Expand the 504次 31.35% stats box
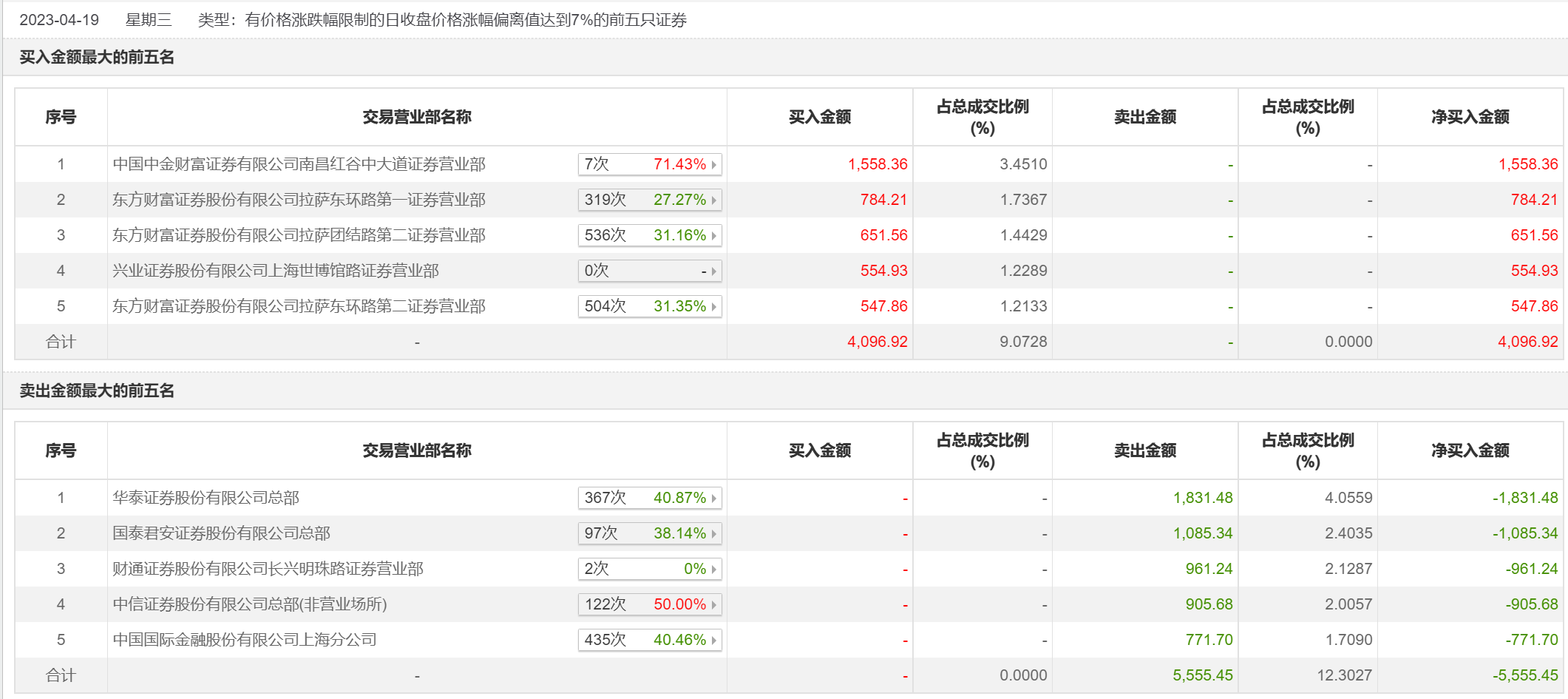Viewport: 1568px width, 699px height. pos(650,306)
